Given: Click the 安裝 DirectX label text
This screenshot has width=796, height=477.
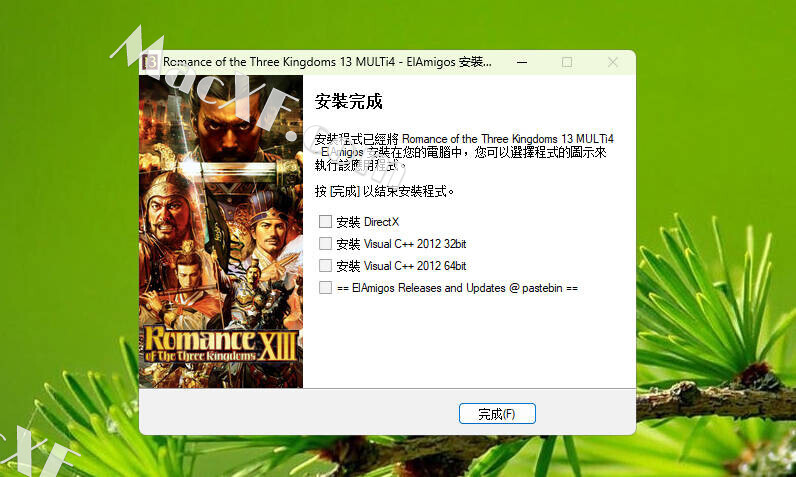Looking at the screenshot, I should 368,222.
